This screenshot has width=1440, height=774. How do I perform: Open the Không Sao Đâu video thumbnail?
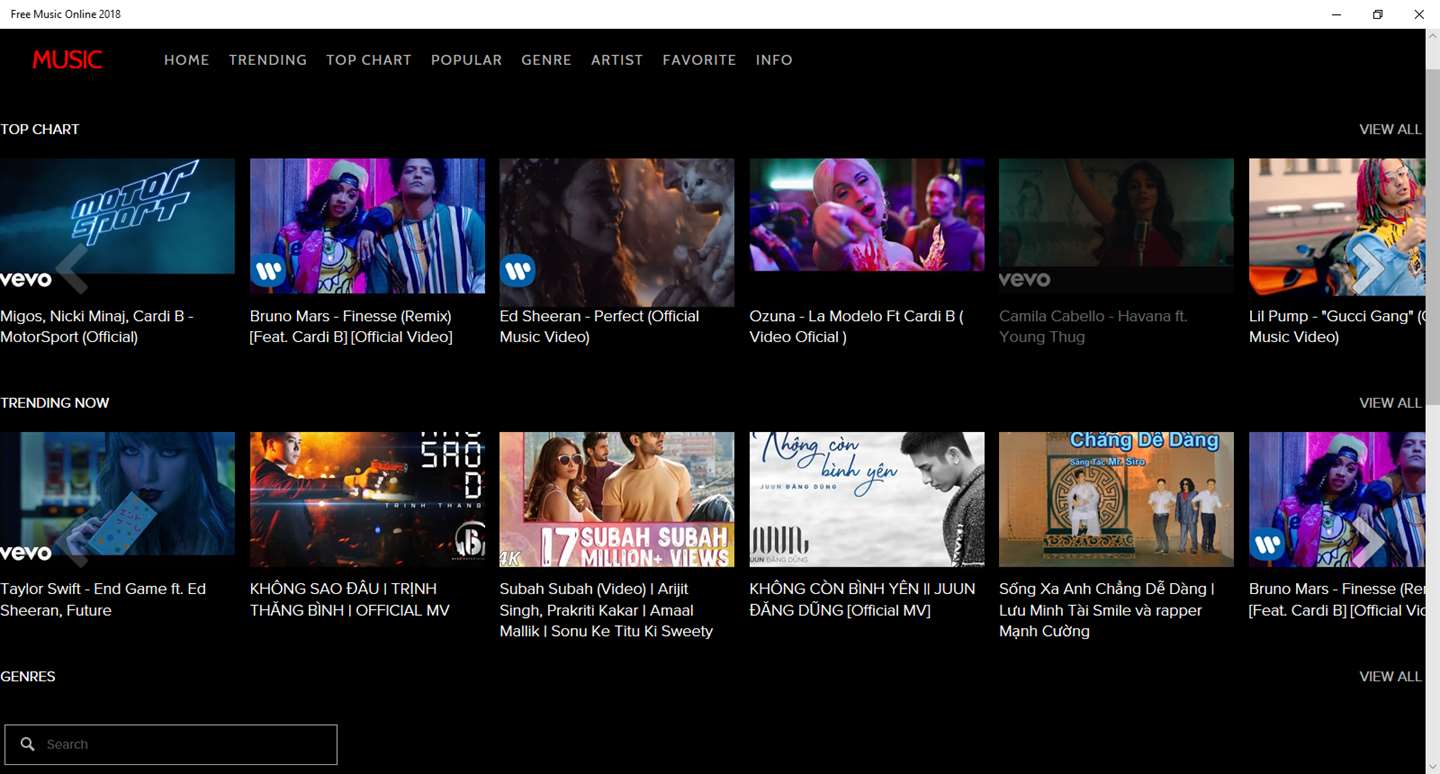click(367, 500)
